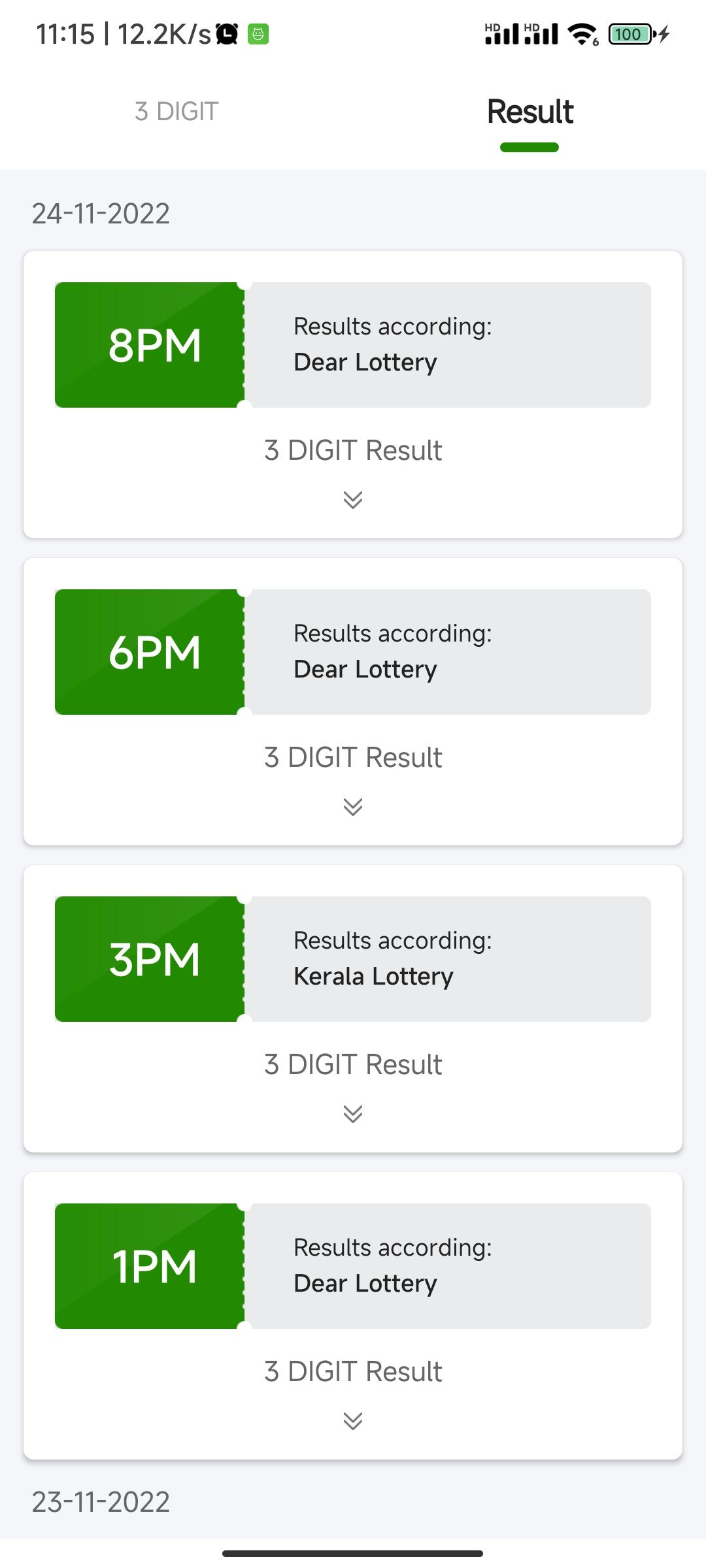Tap the green app notification icon
Viewport: 706px width, 1568px height.
coord(258,34)
